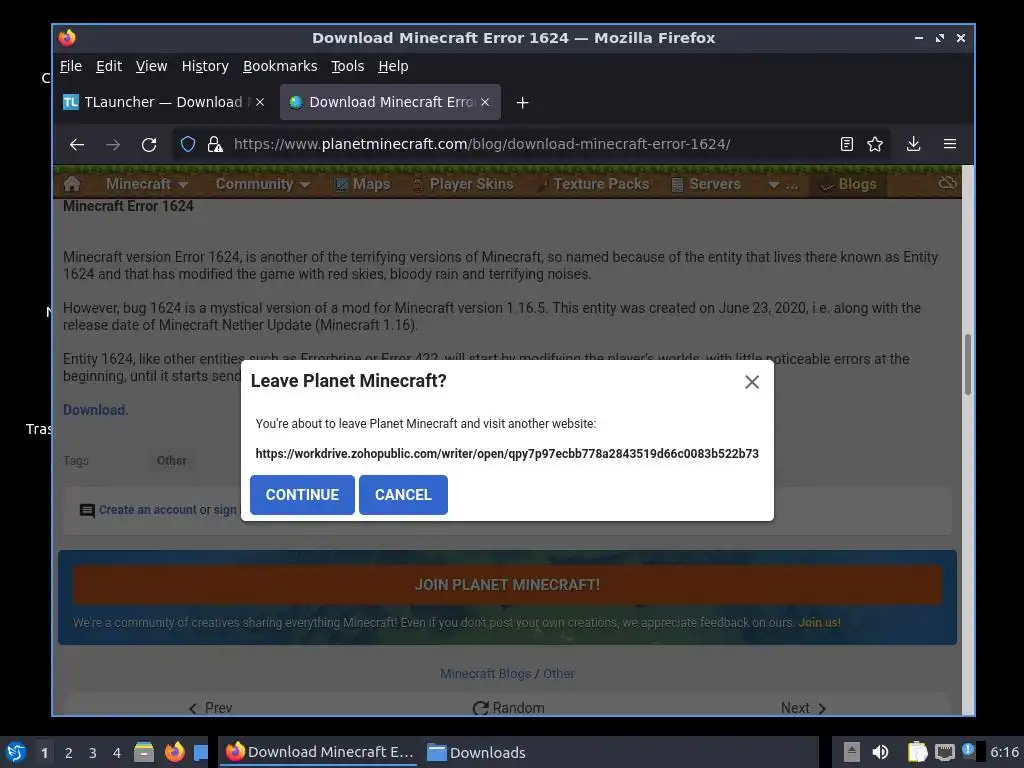Click CONTINUE in the Leave Planet Minecraft dialog

click(x=302, y=495)
